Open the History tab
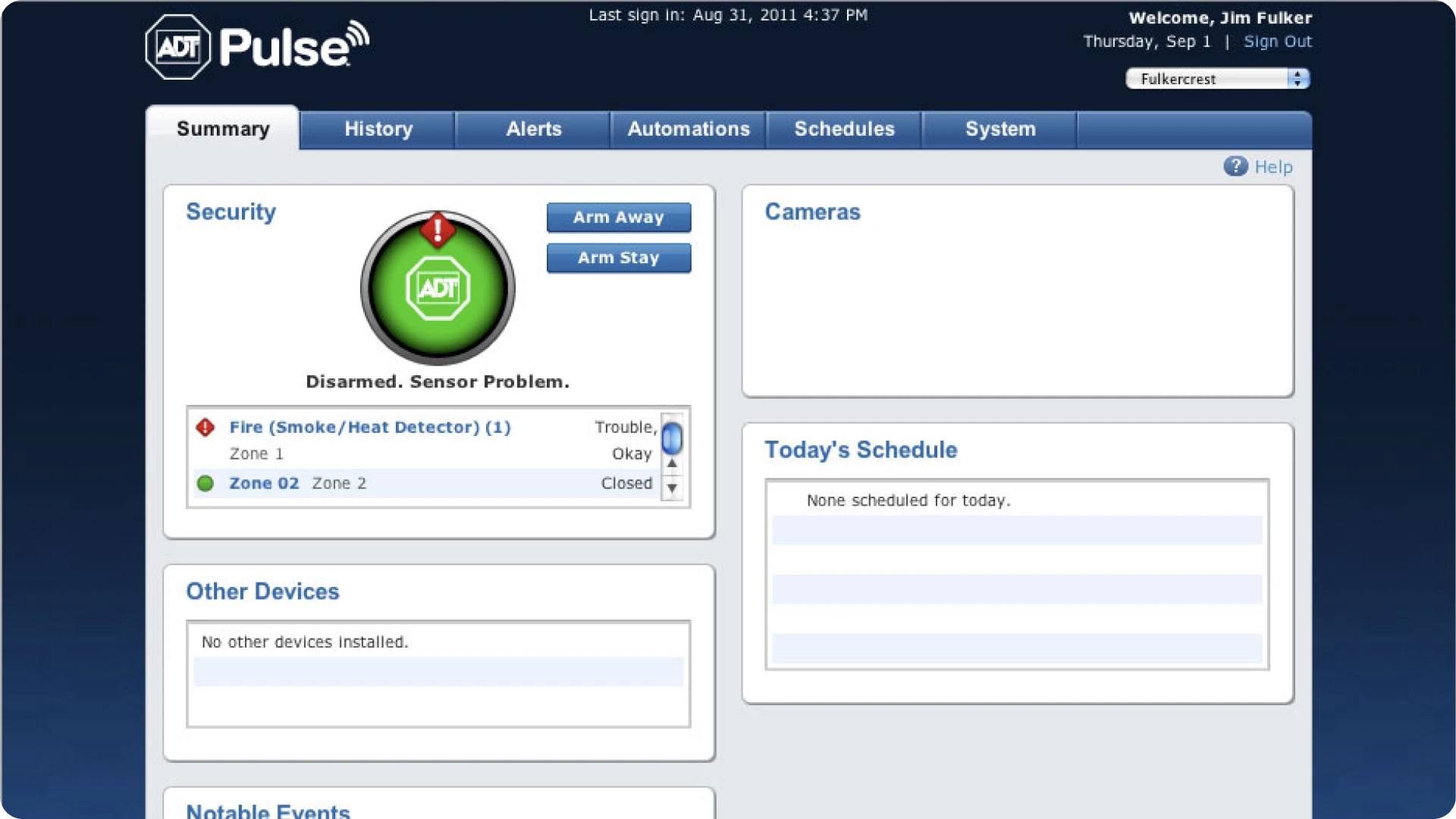Viewport: 1456px width, 819px height. (378, 129)
